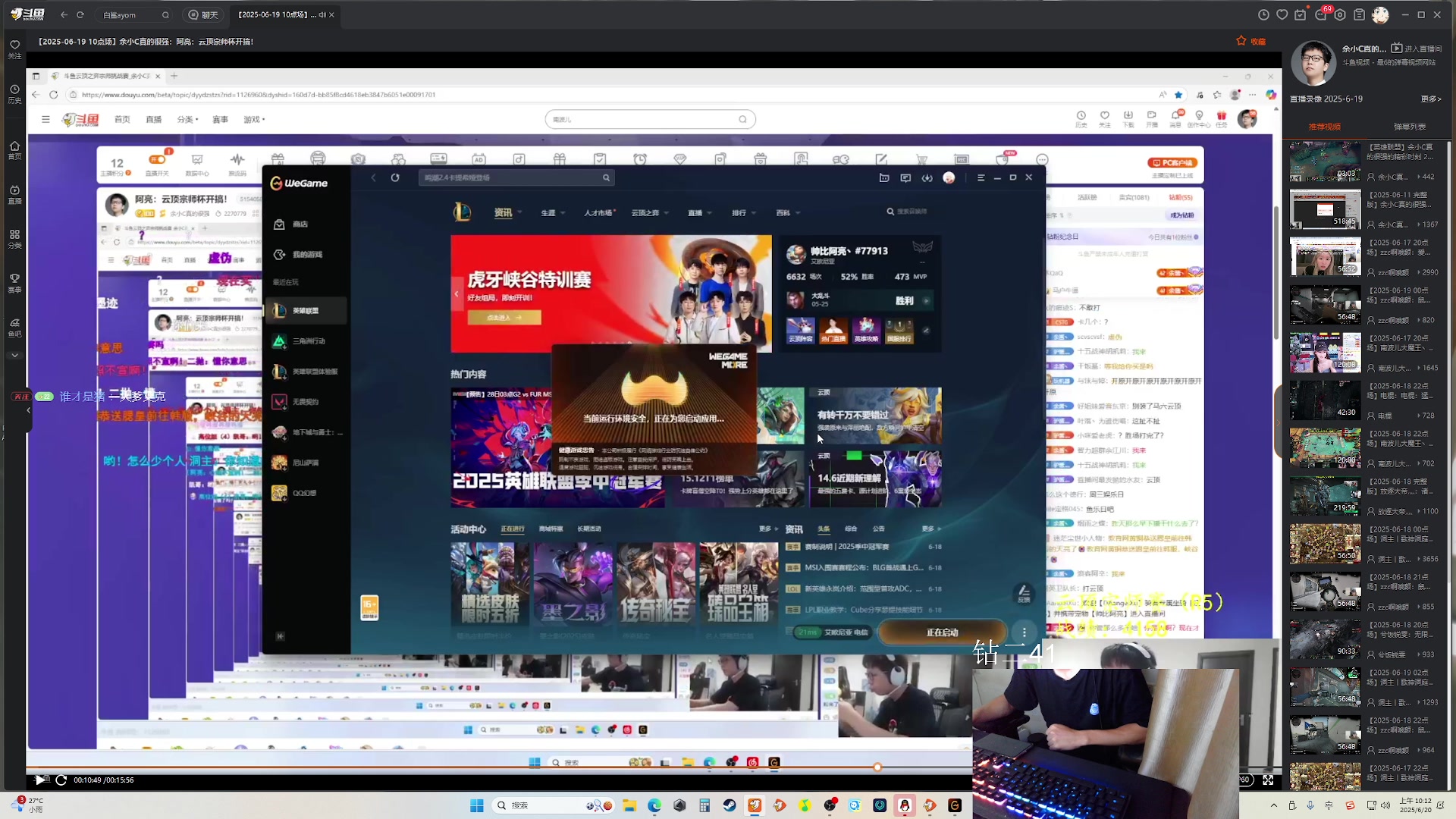Click the 人才市场 tab in WeGame

599,212
